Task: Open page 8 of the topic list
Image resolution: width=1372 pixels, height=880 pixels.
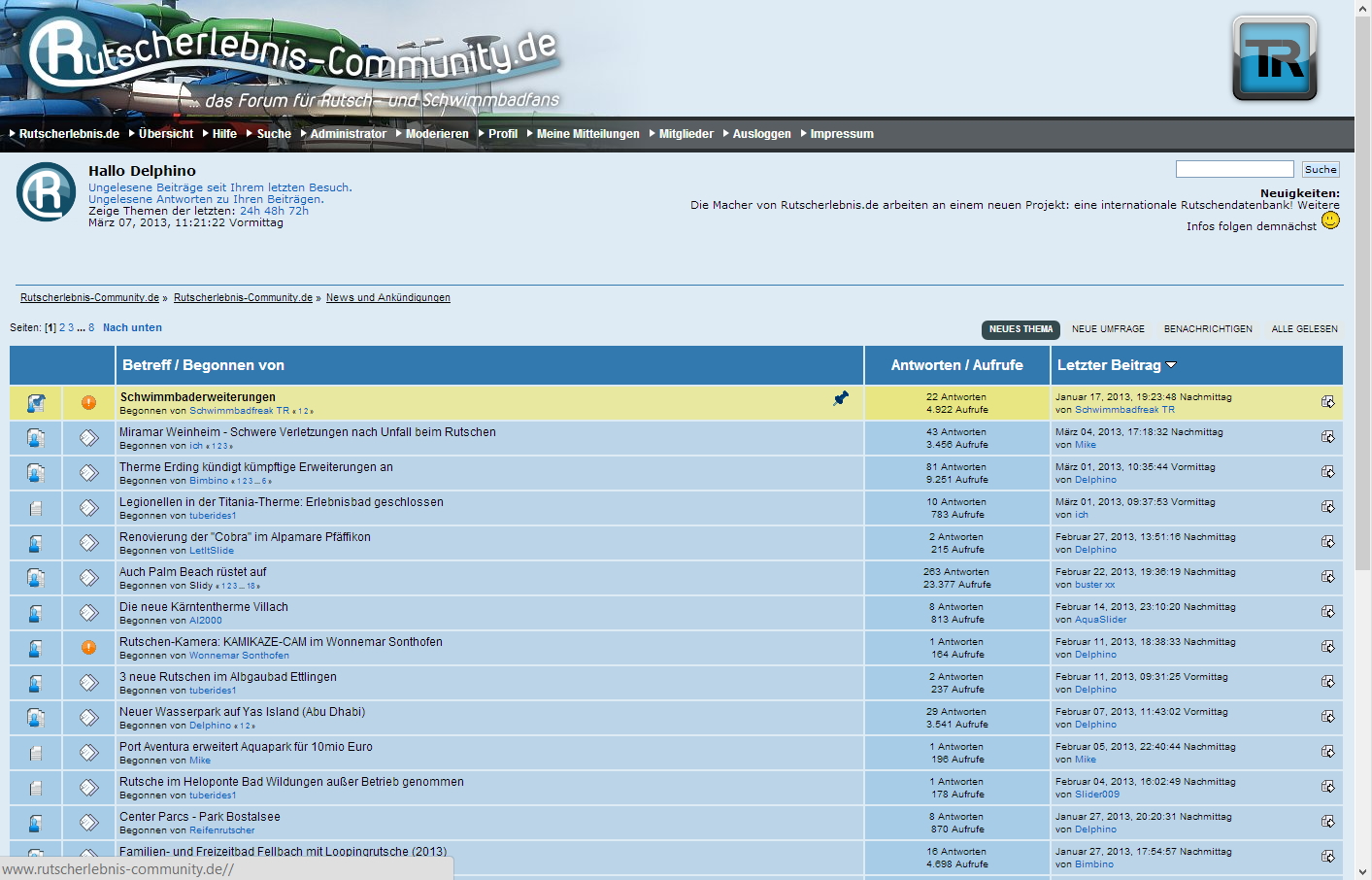Action: tap(91, 328)
